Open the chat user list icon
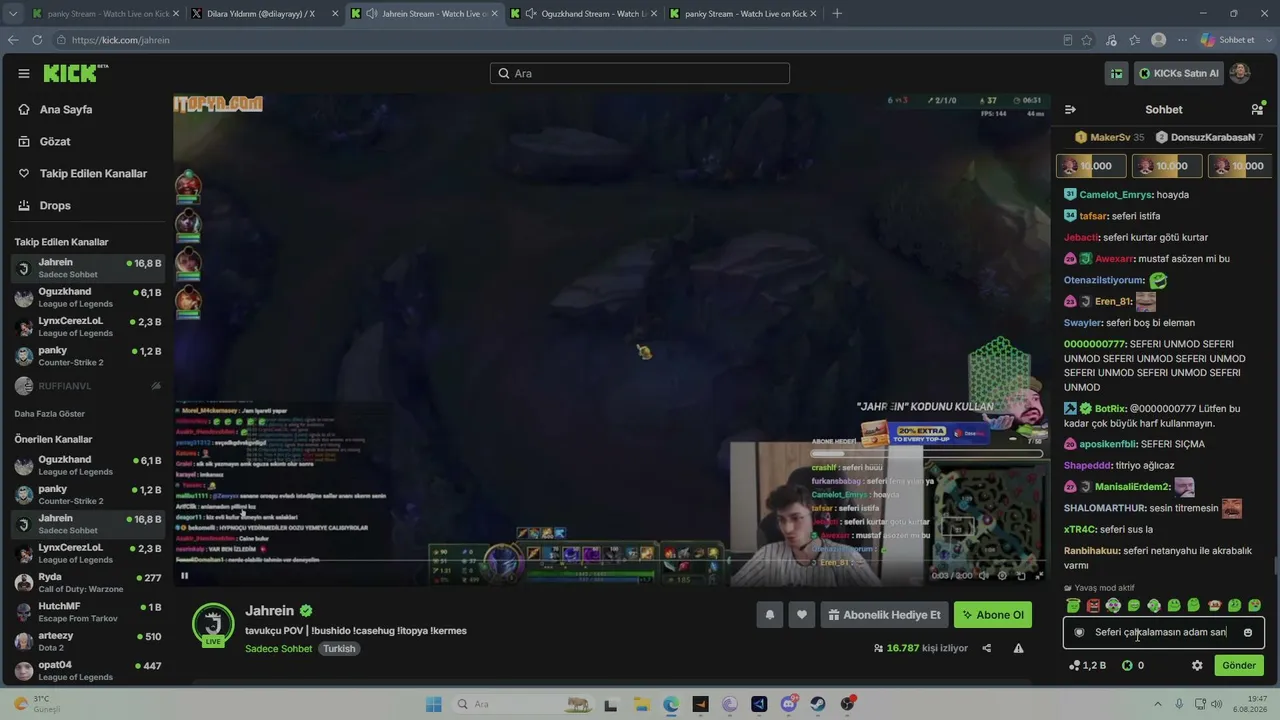Image resolution: width=1280 pixels, height=720 pixels. 1257,110
